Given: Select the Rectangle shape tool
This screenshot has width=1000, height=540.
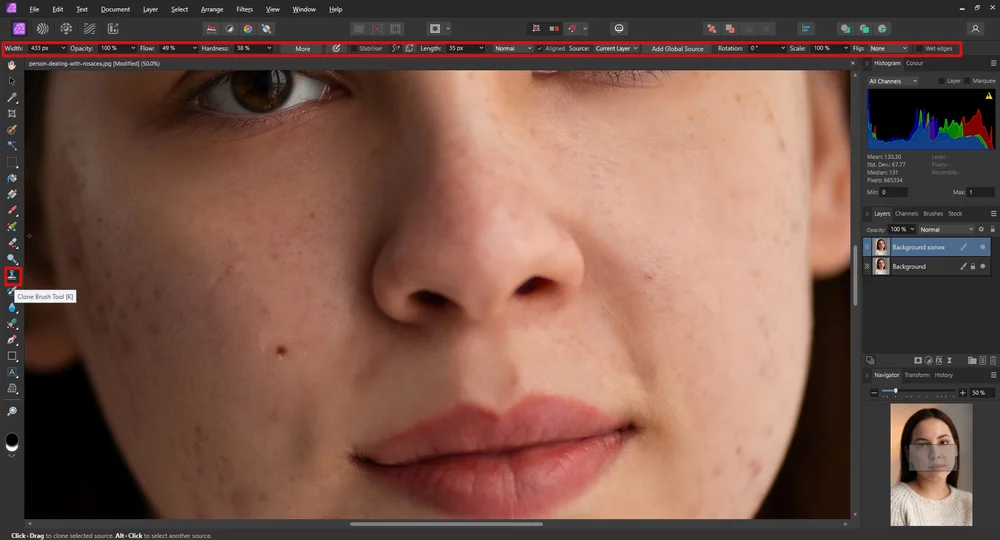Looking at the screenshot, I should point(12,356).
